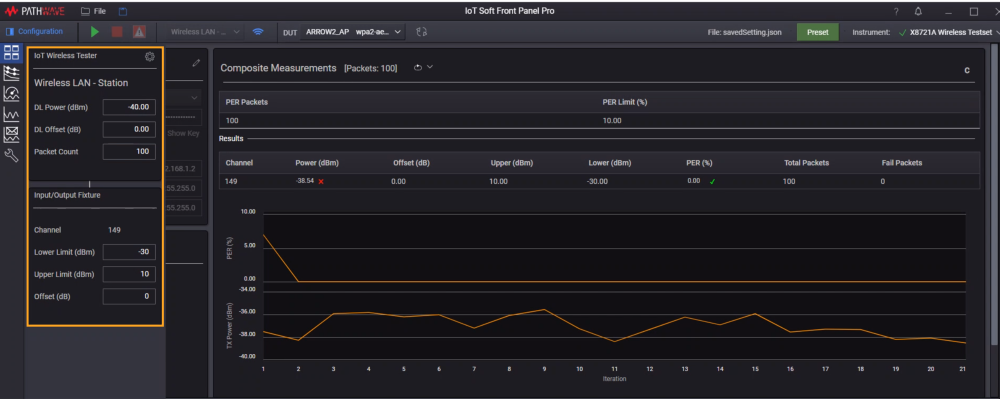Toggle the Configuration panel
1000x399 pixels.
click(34, 31)
